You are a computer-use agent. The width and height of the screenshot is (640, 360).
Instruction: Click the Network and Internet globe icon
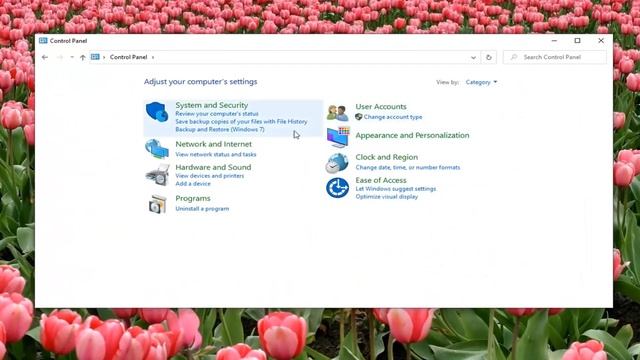coord(157,149)
